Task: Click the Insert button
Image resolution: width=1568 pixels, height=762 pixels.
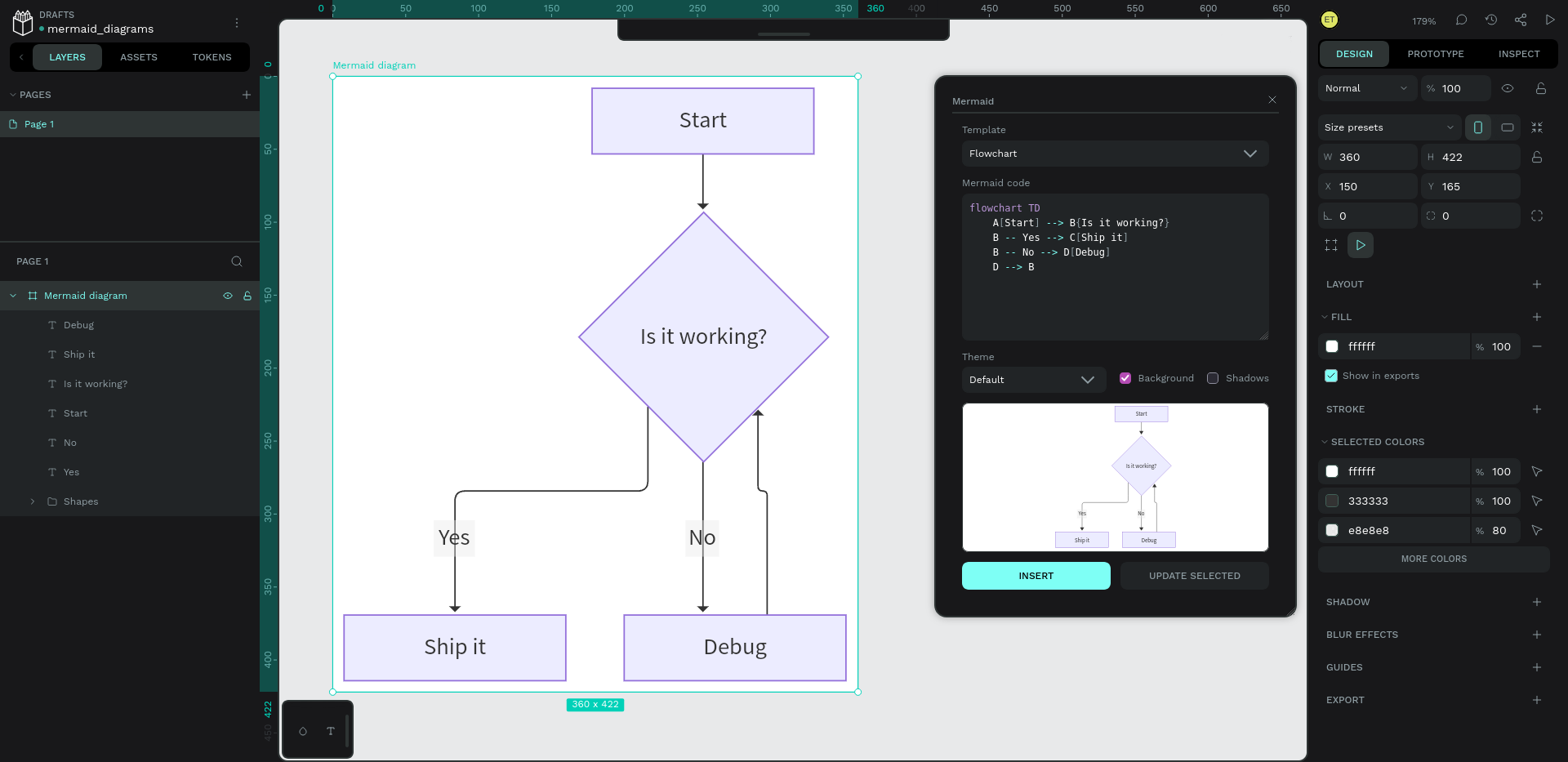Action: tap(1036, 576)
